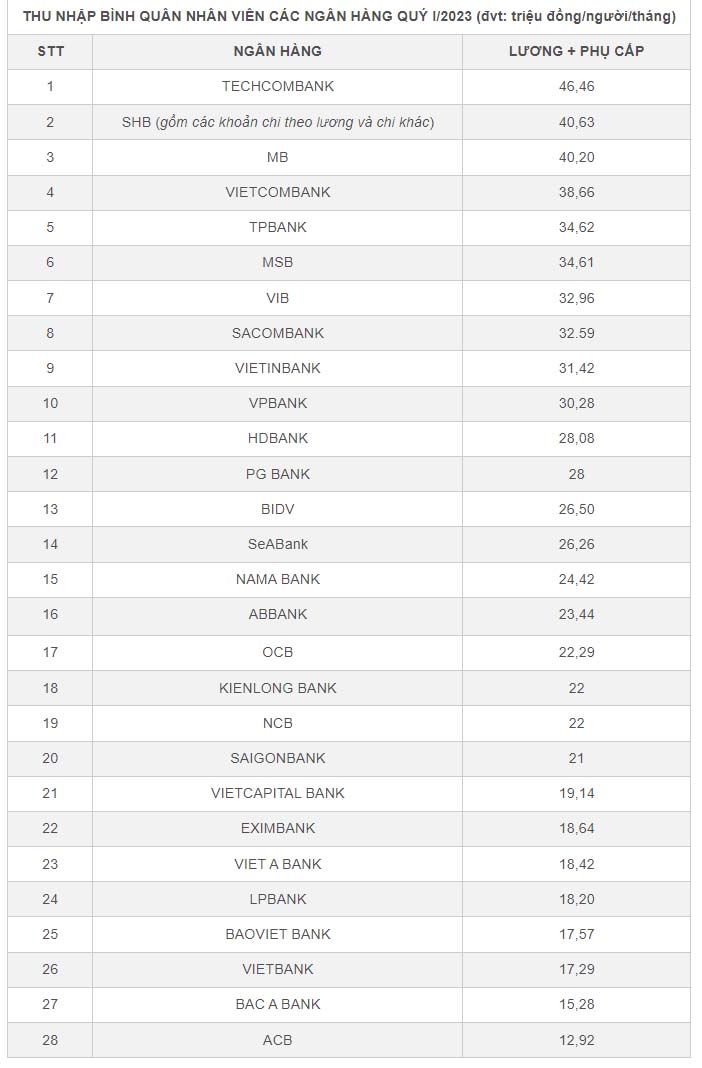Viewport: 702px width, 1068px height.
Task: Click row number 28 cell
Action: [50, 1040]
